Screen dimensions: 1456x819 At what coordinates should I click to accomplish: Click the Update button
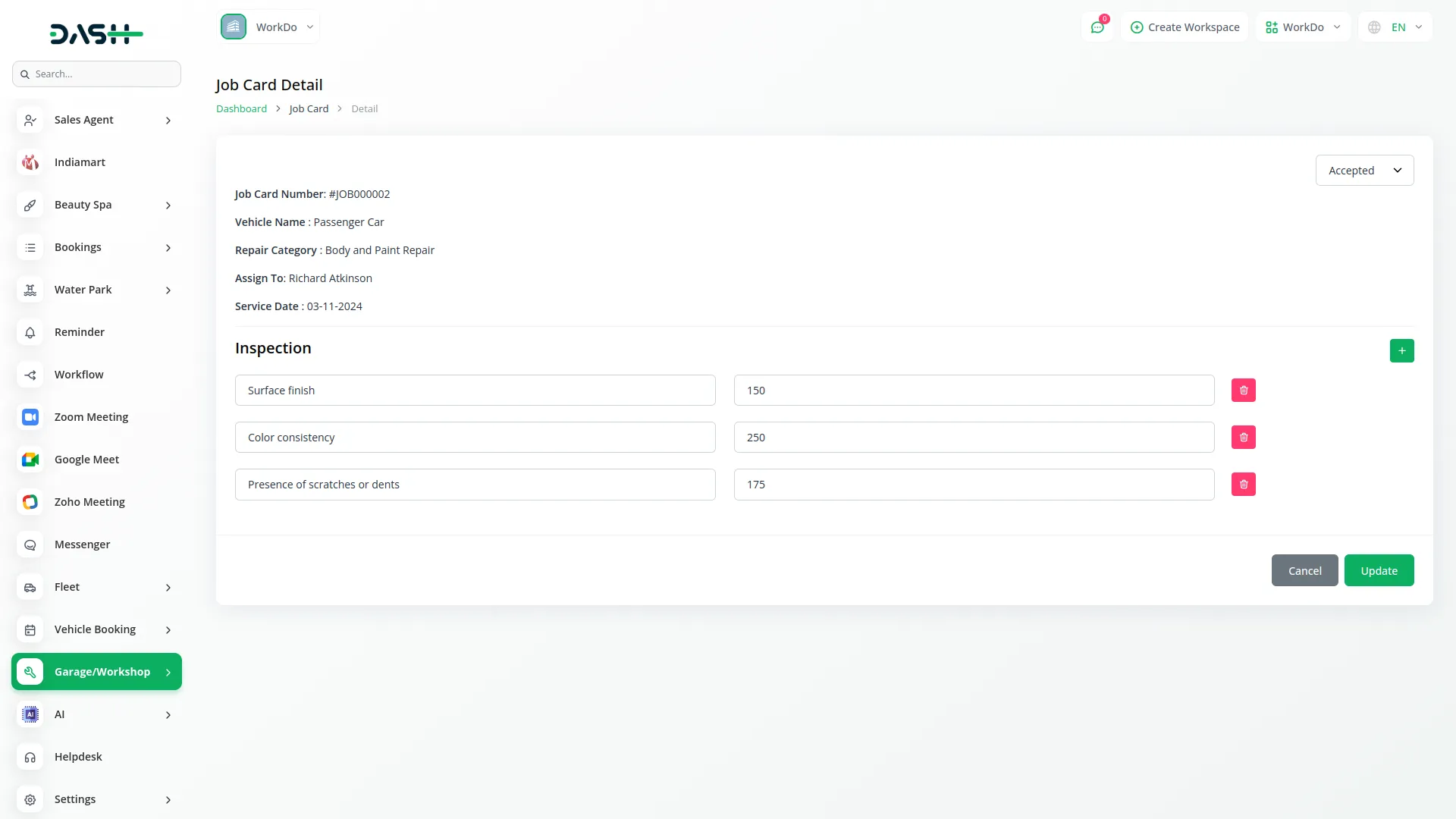coord(1379,571)
